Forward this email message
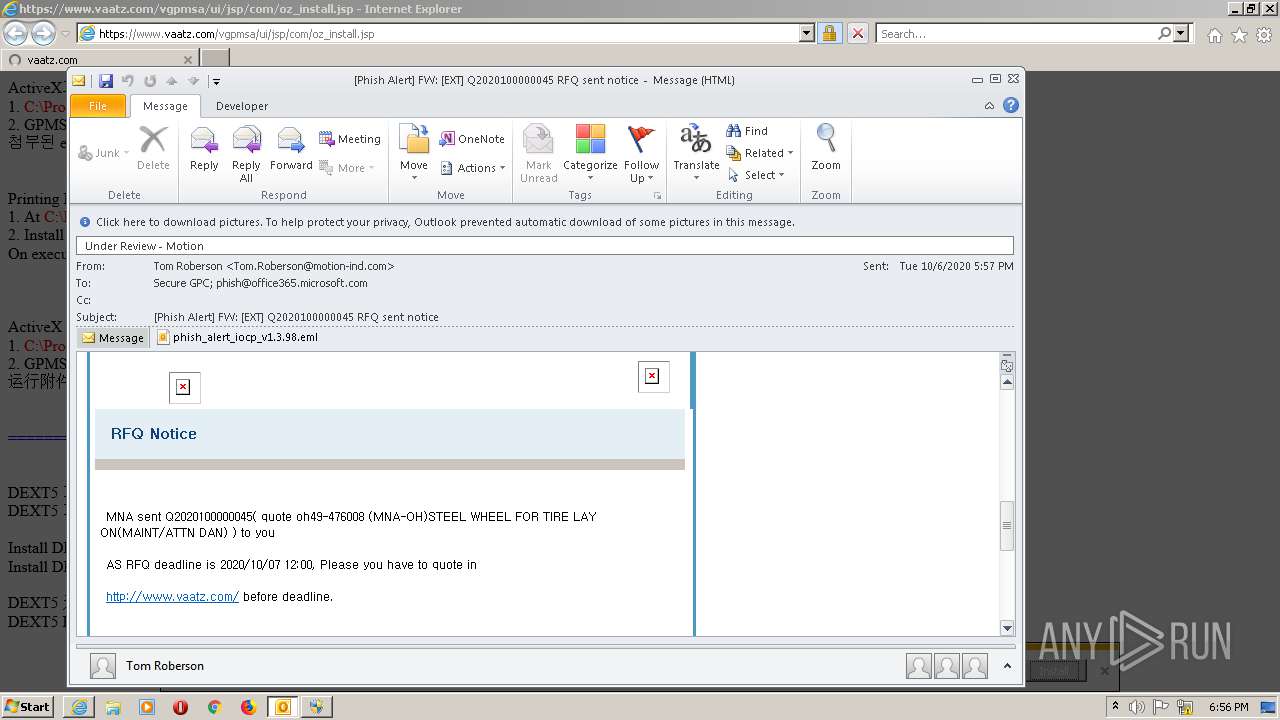 click(291, 150)
